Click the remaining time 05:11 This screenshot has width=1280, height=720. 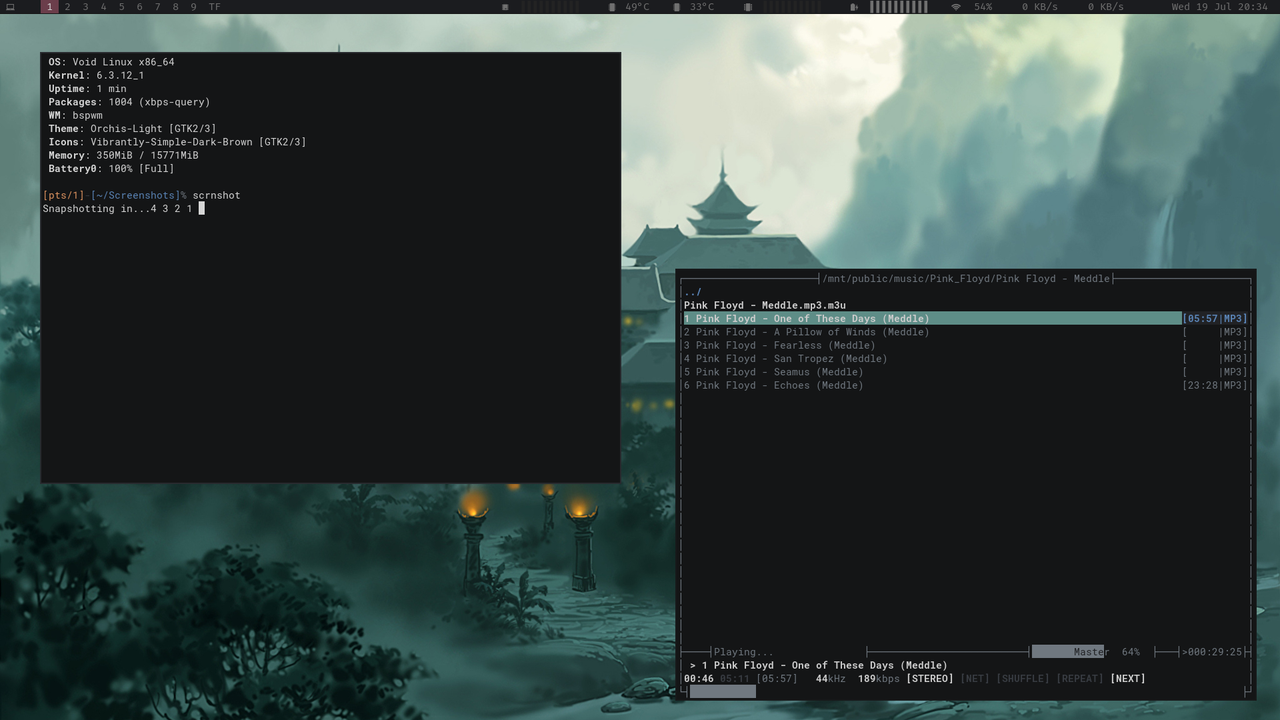pos(735,679)
